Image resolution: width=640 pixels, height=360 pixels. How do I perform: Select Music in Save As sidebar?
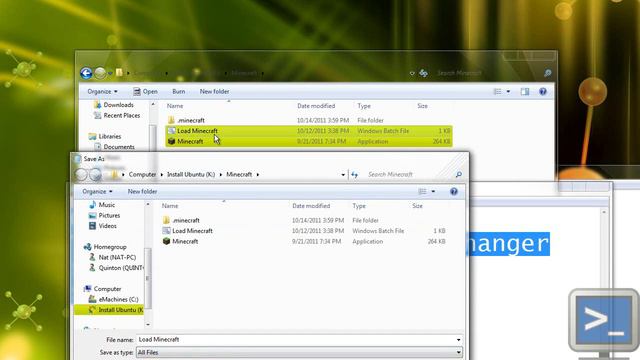point(102,205)
